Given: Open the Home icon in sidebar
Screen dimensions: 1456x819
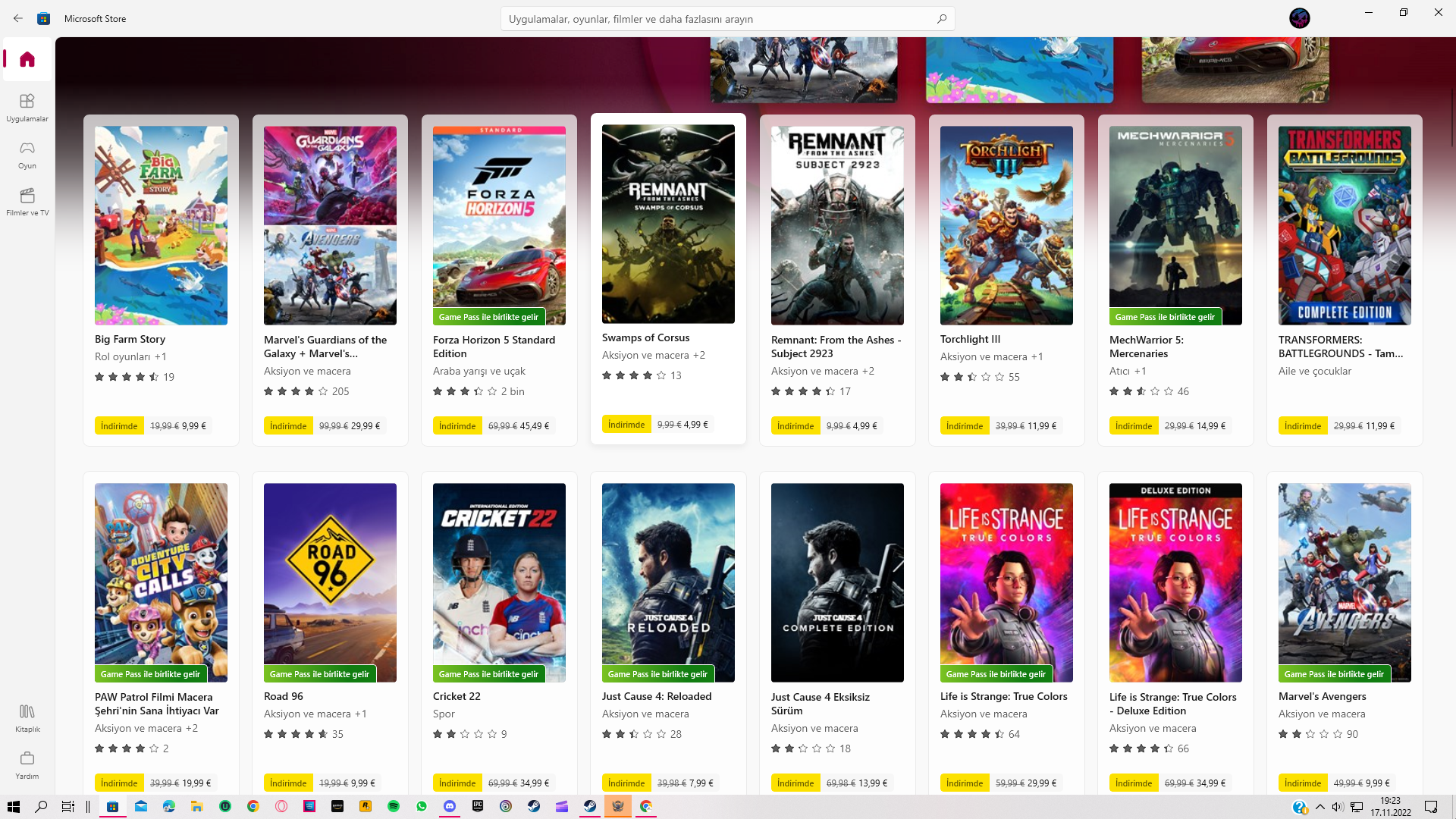Looking at the screenshot, I should [27, 59].
